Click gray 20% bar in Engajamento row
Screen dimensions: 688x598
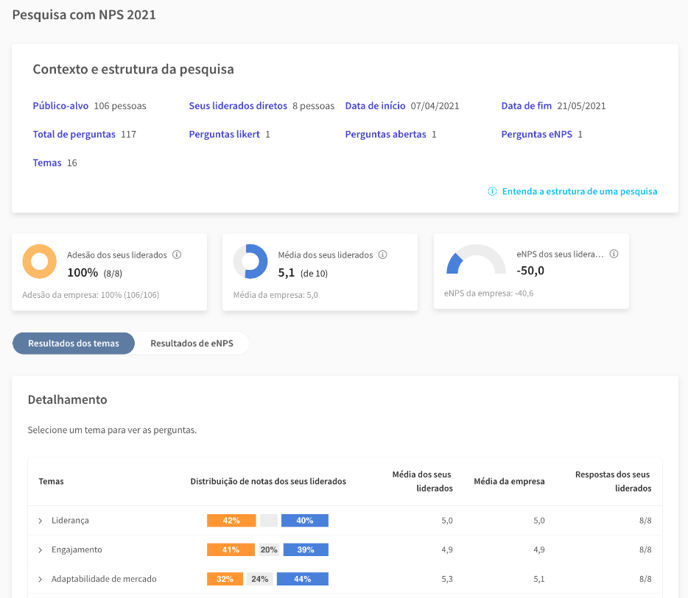pyautogui.click(x=269, y=550)
